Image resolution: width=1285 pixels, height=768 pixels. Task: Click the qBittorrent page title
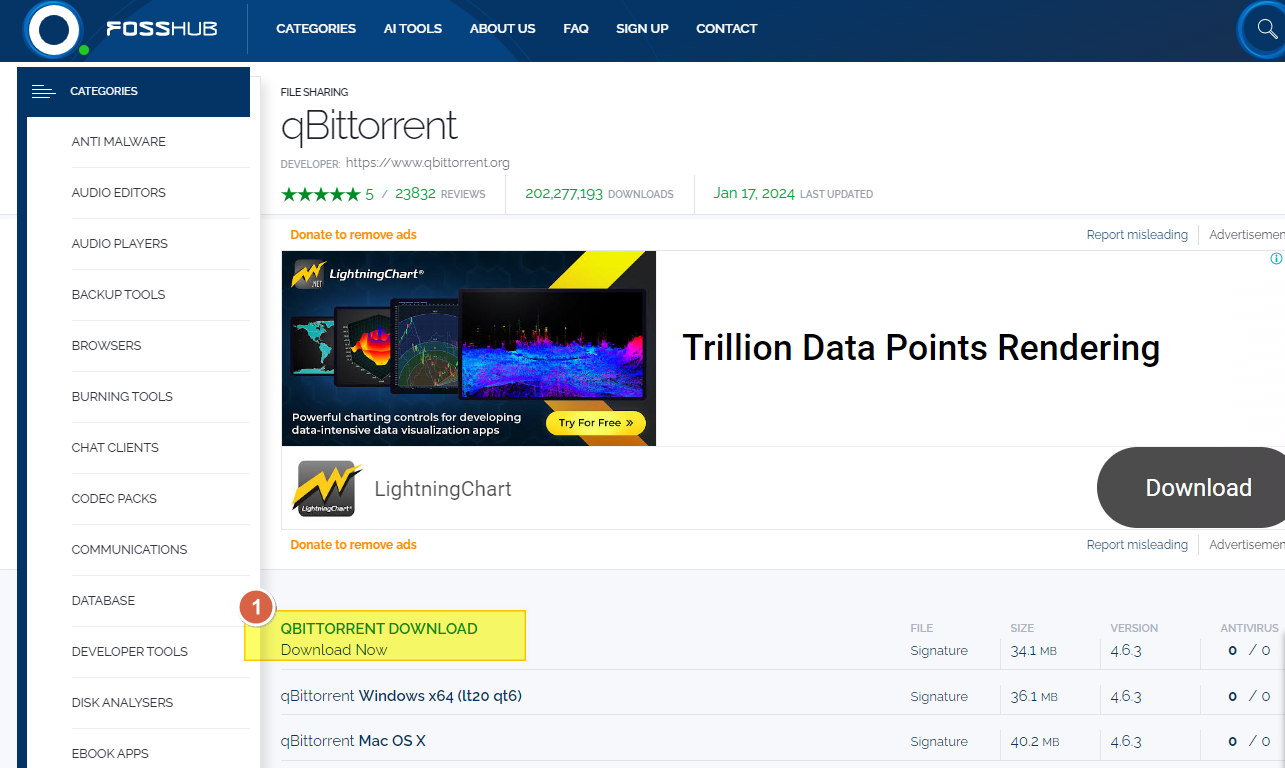[369, 126]
